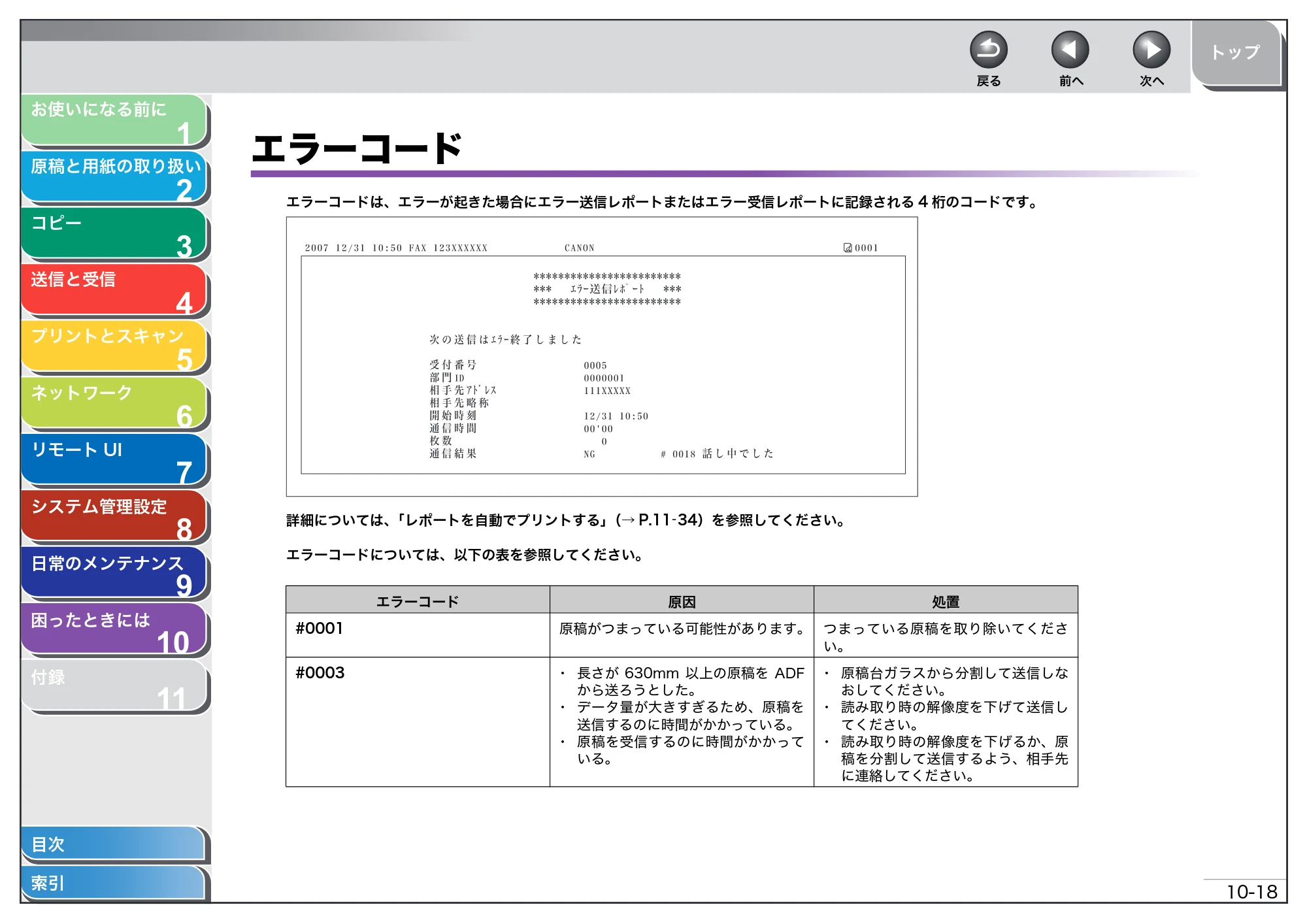Click the 前へ (previous page) arrow icon
The height and width of the screenshot is (924, 1307).
pyautogui.click(x=1070, y=50)
